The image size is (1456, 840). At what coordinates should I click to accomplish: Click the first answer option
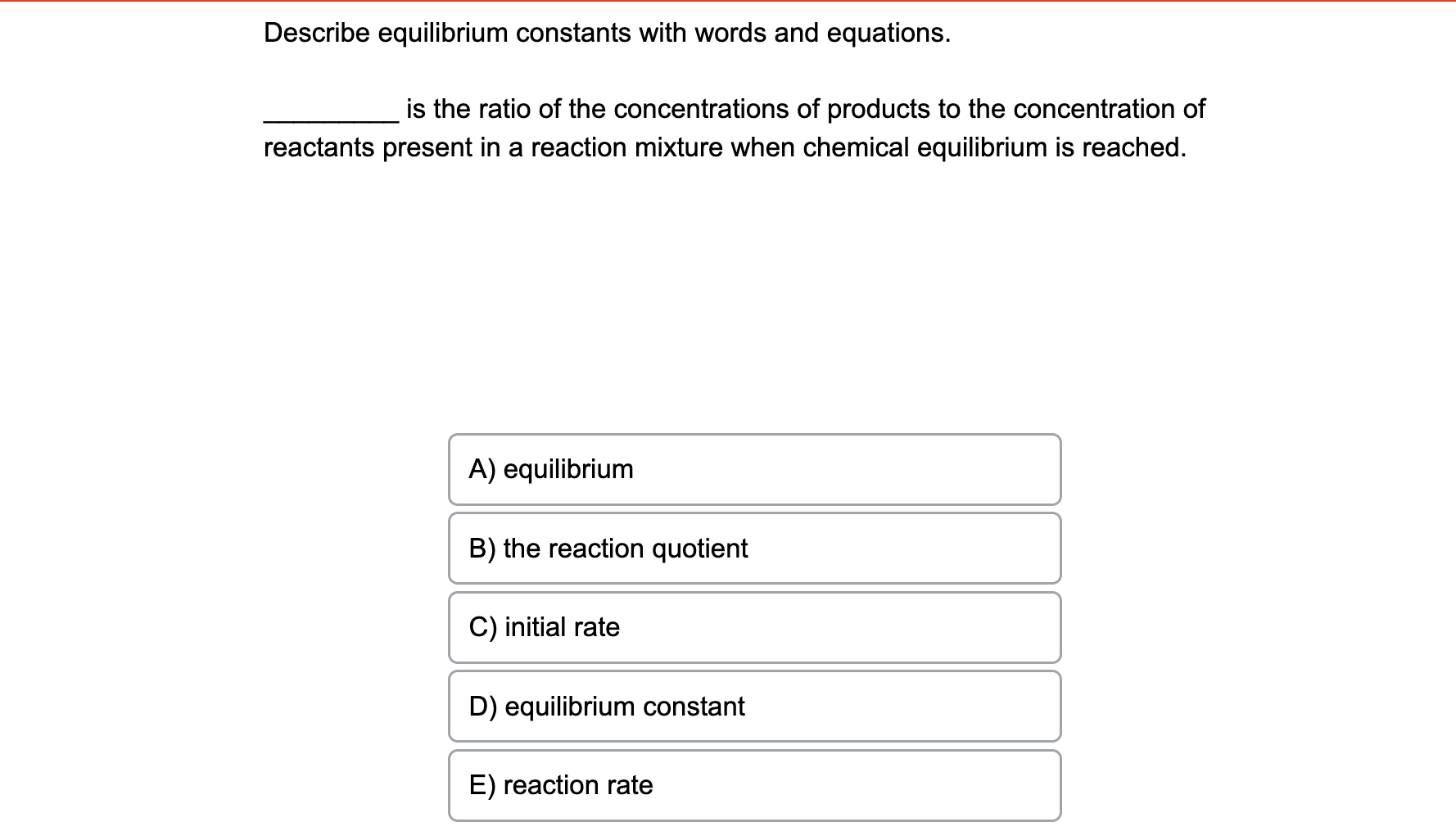[x=753, y=469]
